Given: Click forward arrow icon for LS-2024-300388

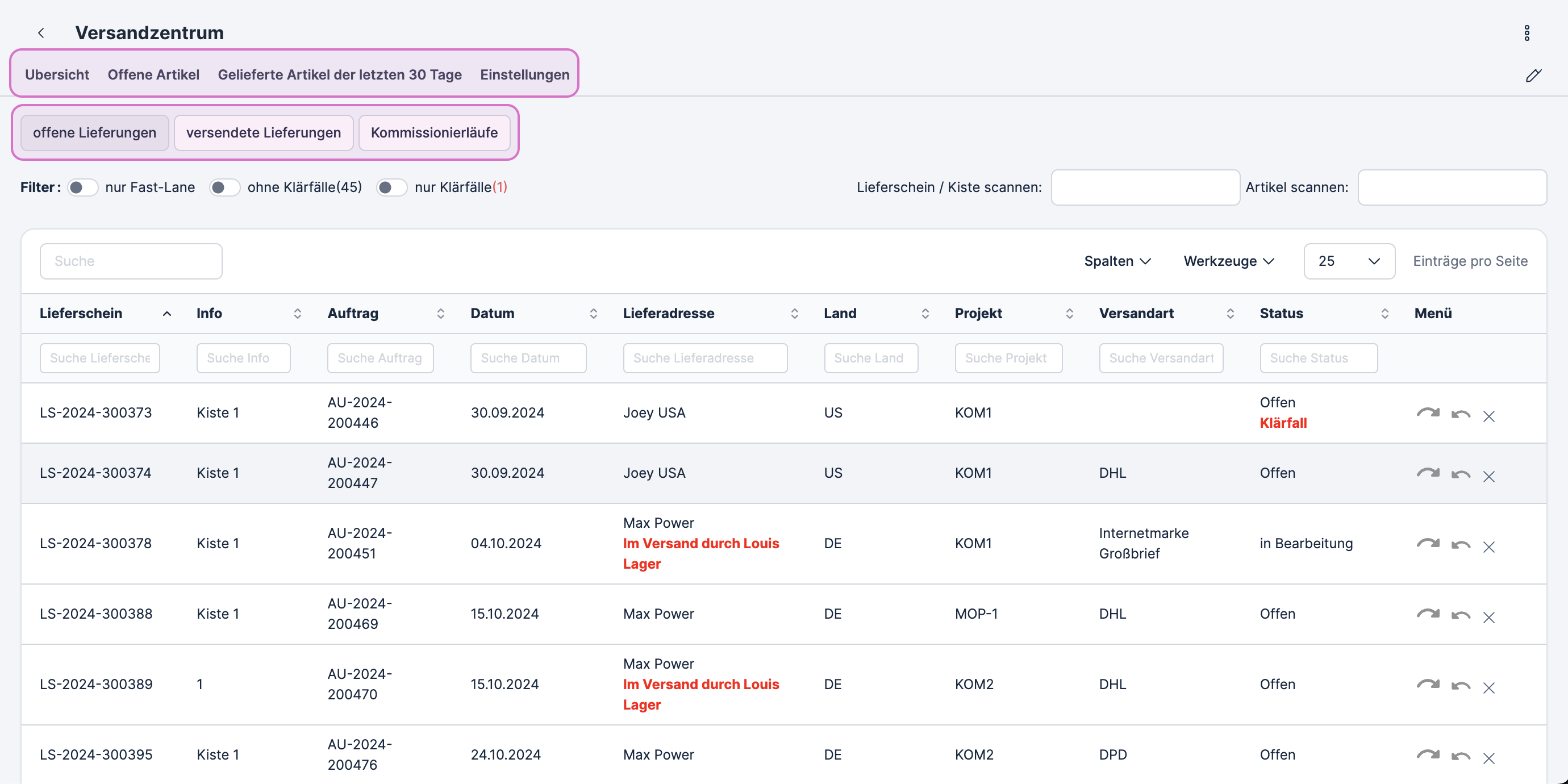Looking at the screenshot, I should click(1427, 615).
